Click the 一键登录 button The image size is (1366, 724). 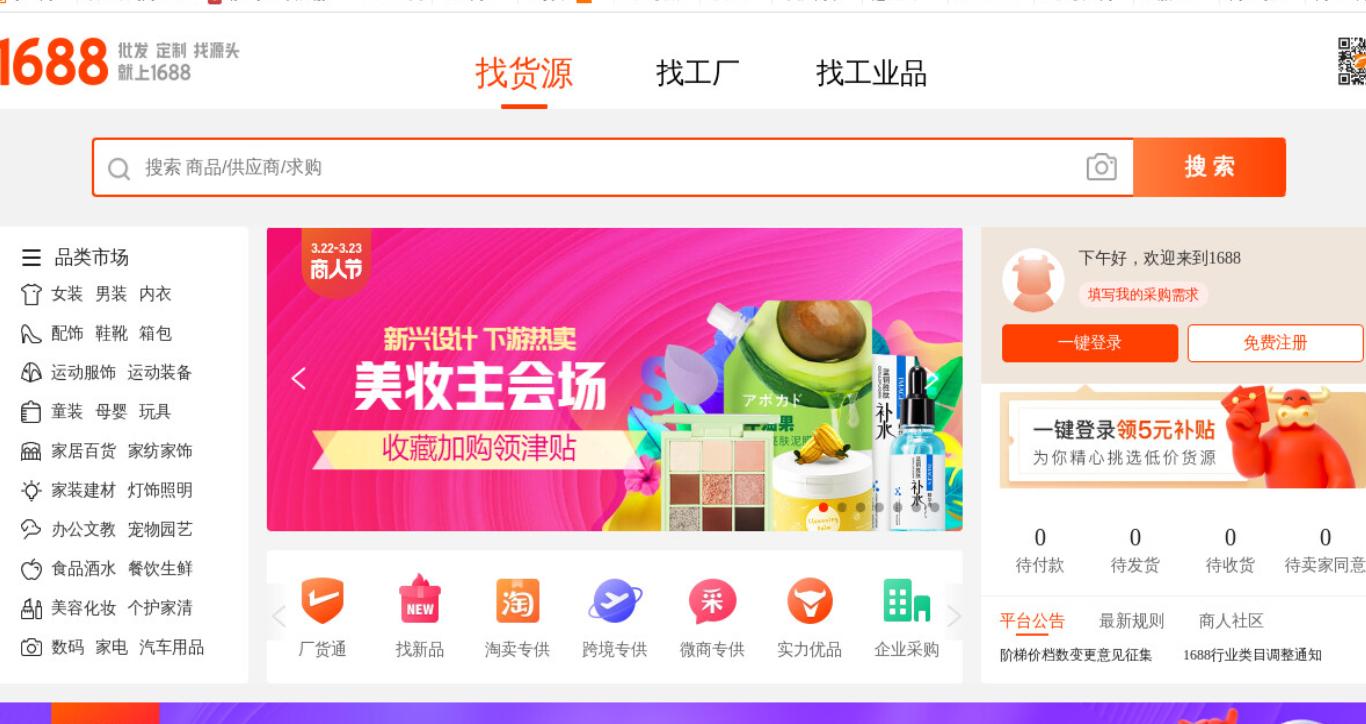[1090, 343]
